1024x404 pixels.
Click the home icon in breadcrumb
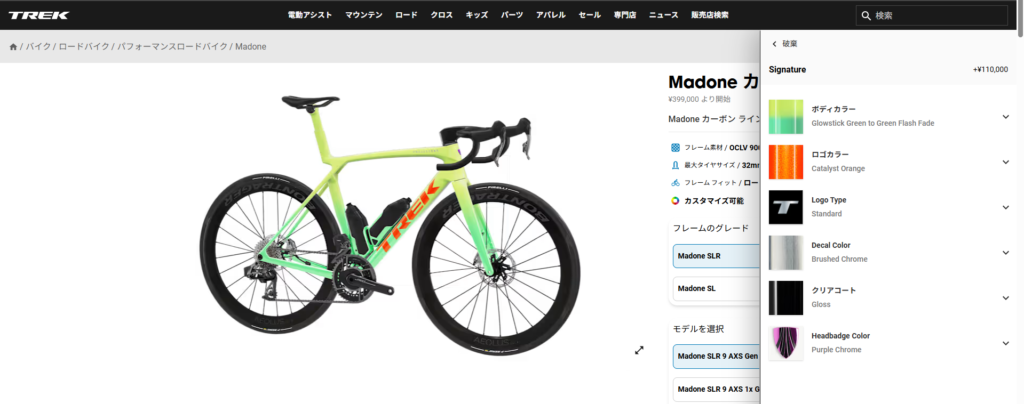pyautogui.click(x=13, y=47)
